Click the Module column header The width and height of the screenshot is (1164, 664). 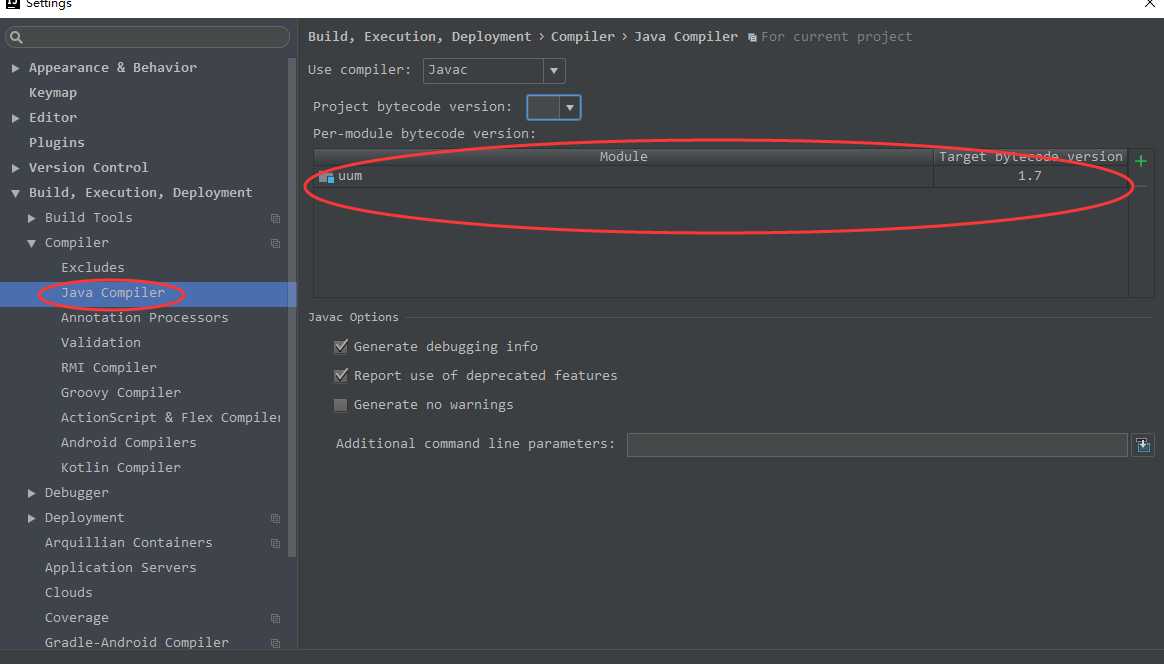(623, 157)
